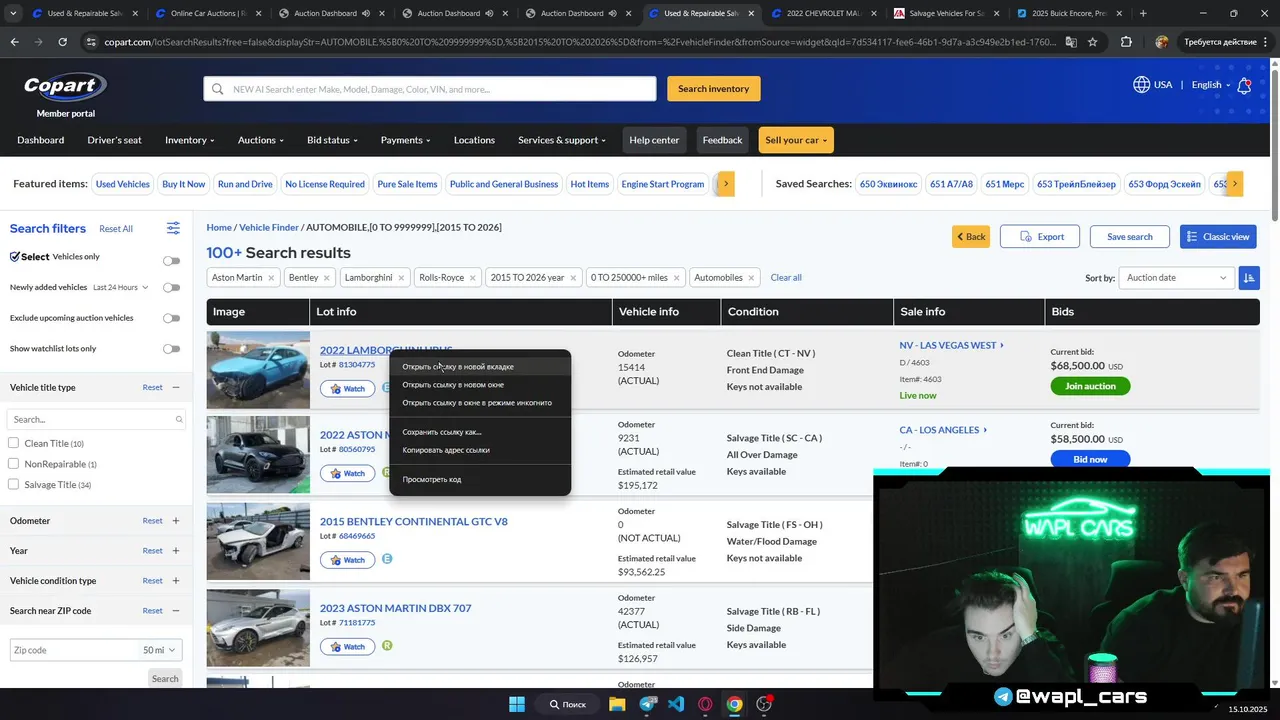Click the Save search button
The image size is (1280, 720).
click(x=1129, y=237)
